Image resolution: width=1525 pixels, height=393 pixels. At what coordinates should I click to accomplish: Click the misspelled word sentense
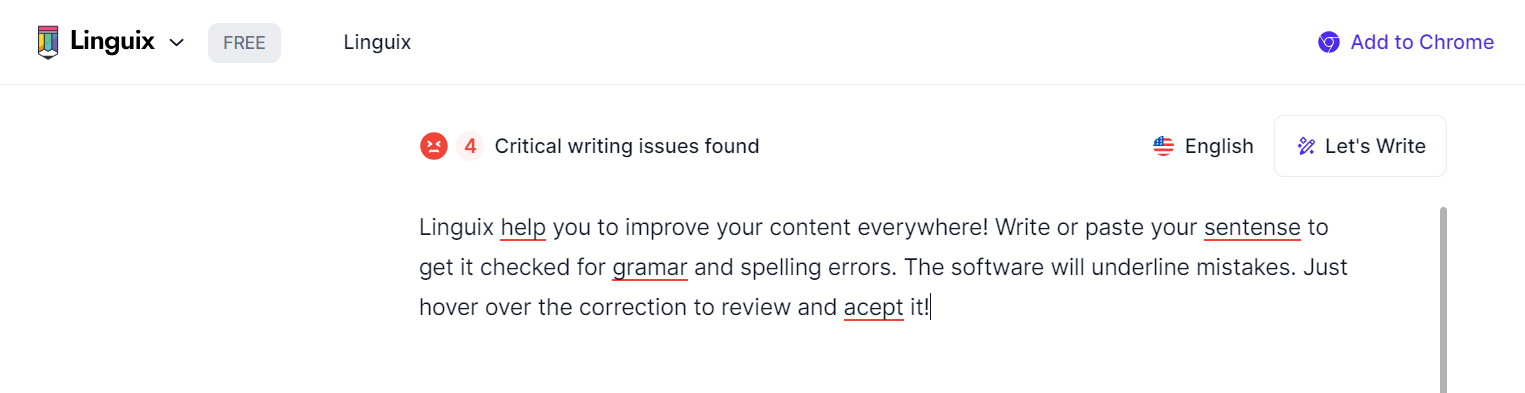tap(1252, 228)
